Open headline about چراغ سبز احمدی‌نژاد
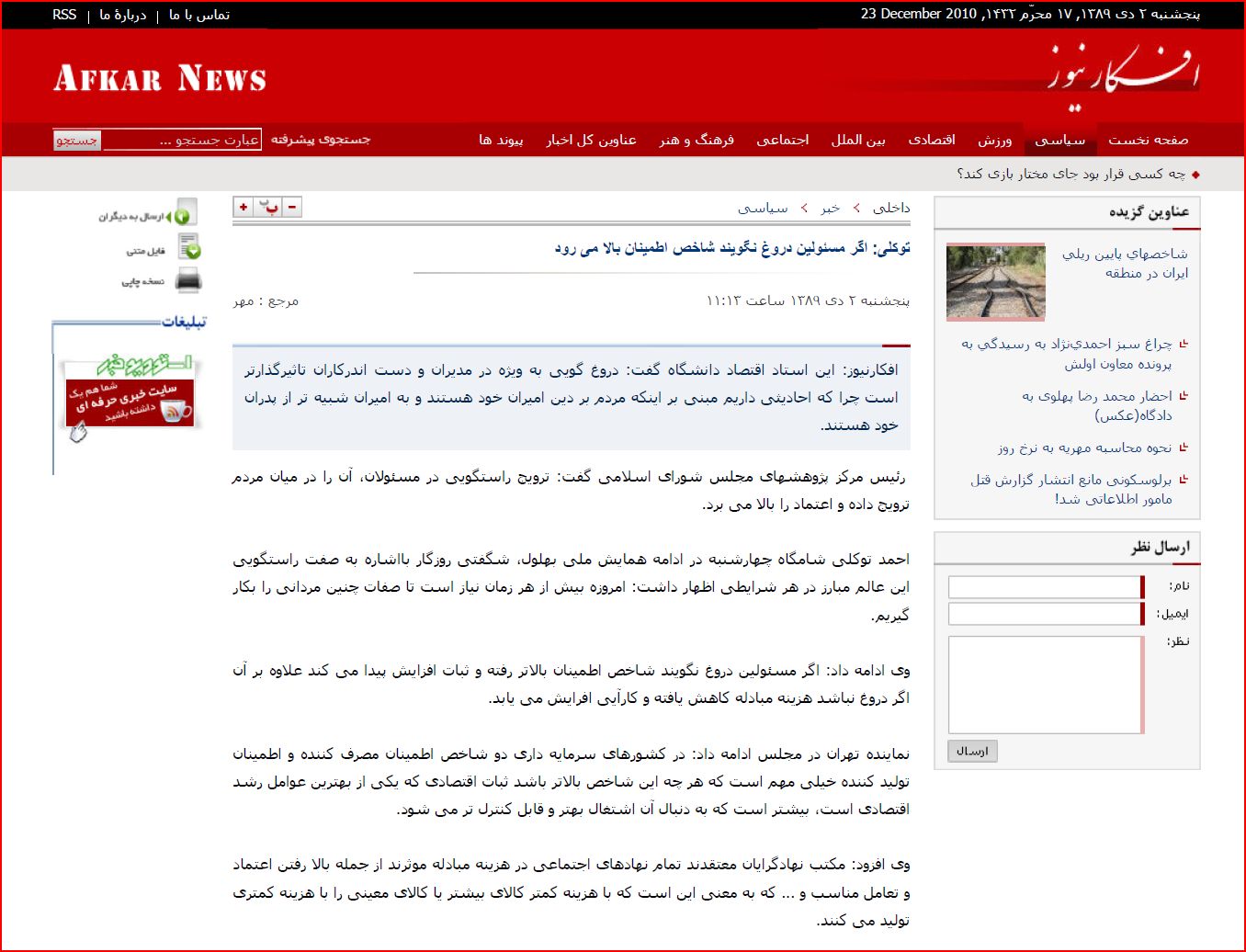 pyautogui.click(x=1067, y=354)
